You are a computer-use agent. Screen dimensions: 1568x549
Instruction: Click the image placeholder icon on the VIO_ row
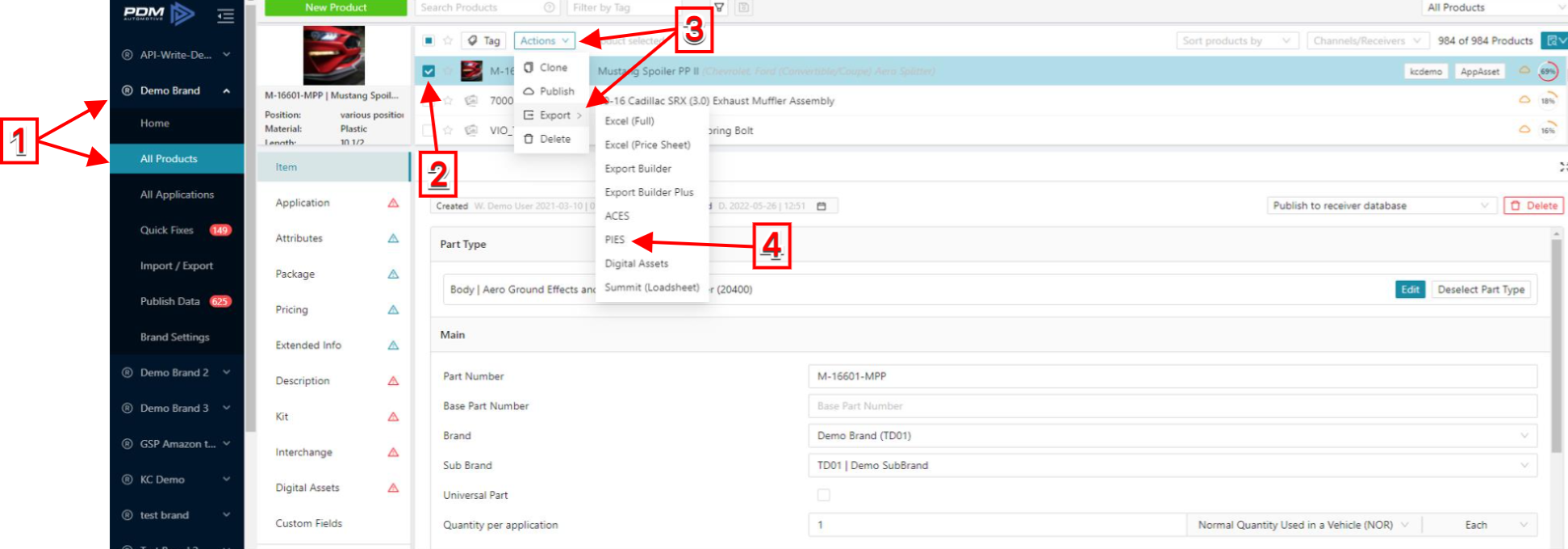471,130
